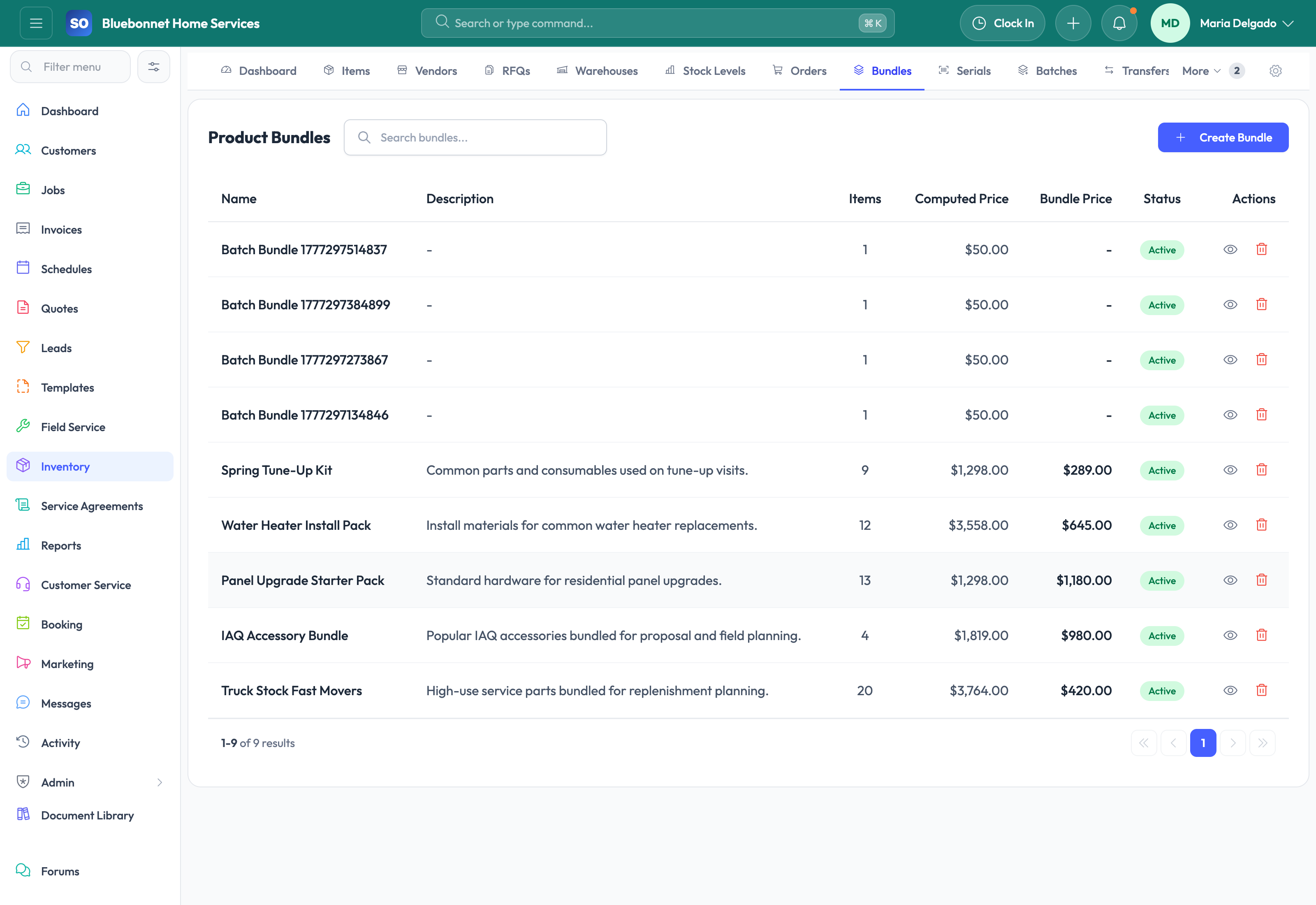Viewport: 1316px width, 905px height.
Task: Click next page pagination arrow
Action: (x=1233, y=743)
